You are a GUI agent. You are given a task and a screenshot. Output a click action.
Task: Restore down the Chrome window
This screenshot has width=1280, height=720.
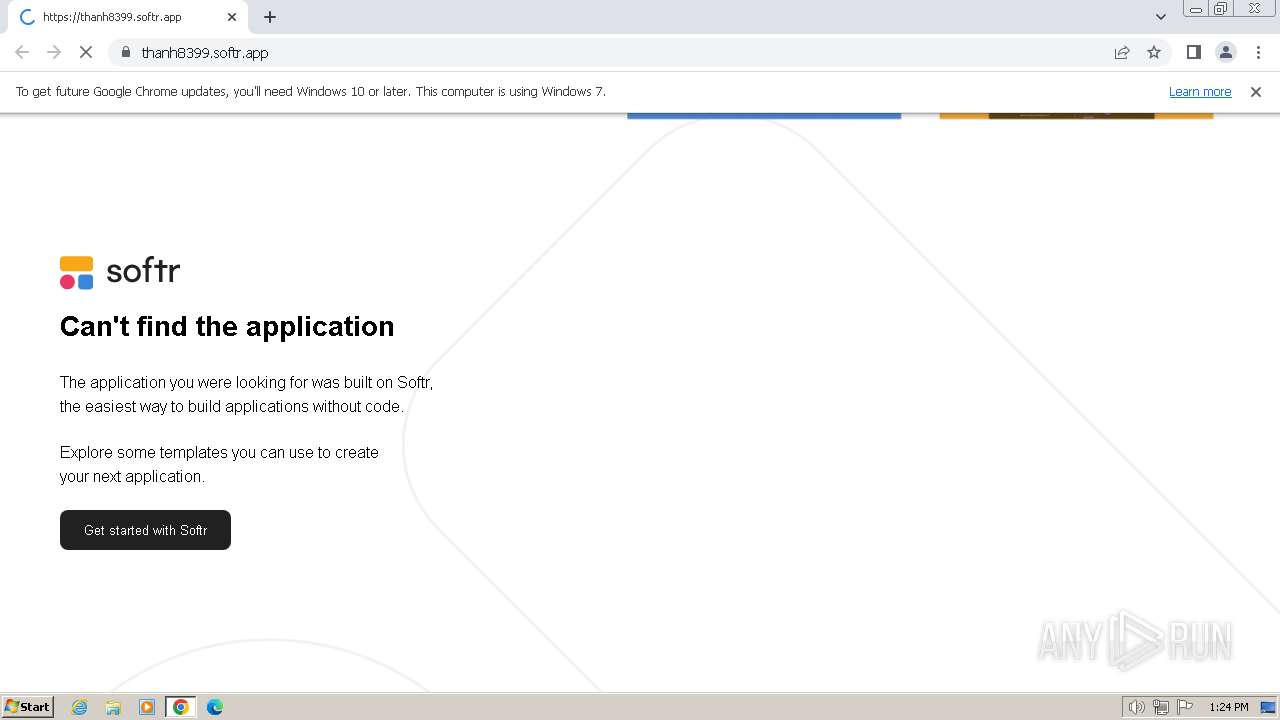coord(1221,9)
